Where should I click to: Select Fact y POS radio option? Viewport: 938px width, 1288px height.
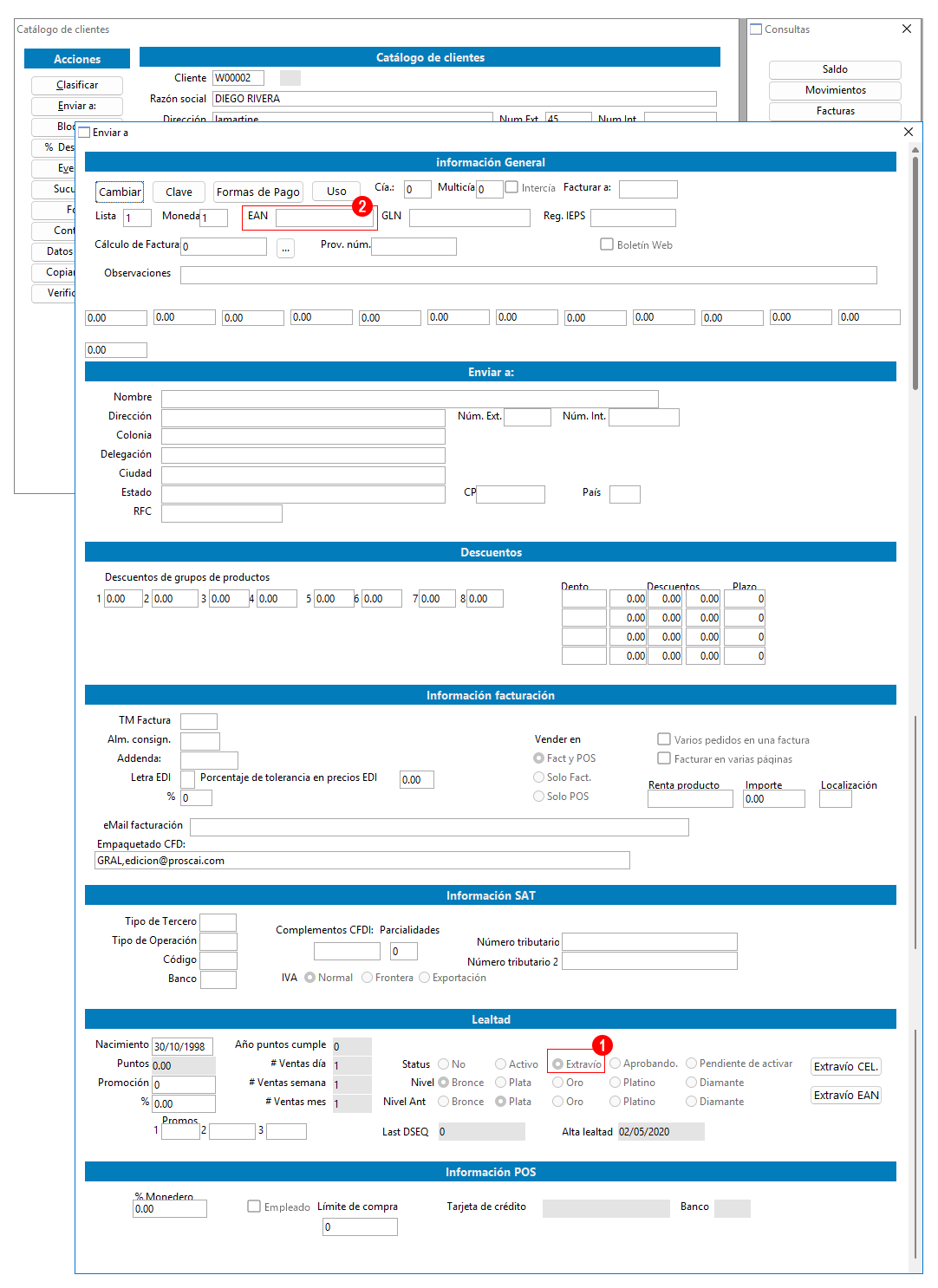tap(538, 758)
